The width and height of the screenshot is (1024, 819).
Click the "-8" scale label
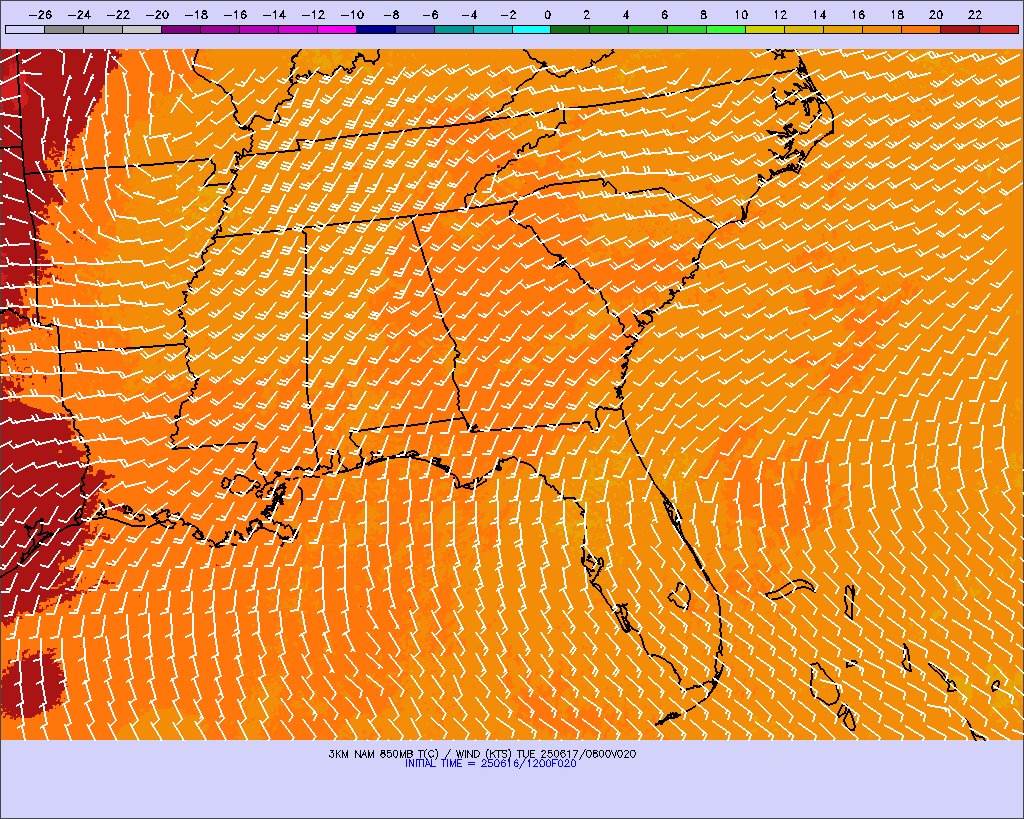[391, 15]
